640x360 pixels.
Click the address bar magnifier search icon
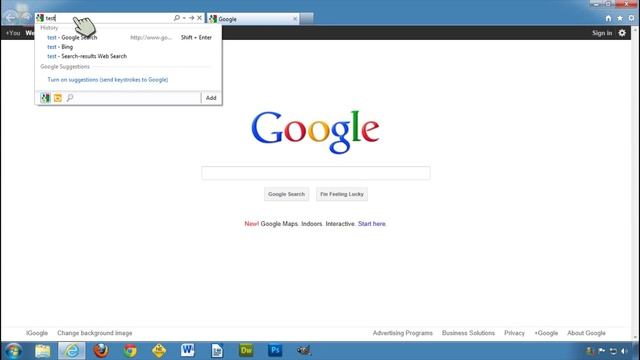[x=176, y=18]
